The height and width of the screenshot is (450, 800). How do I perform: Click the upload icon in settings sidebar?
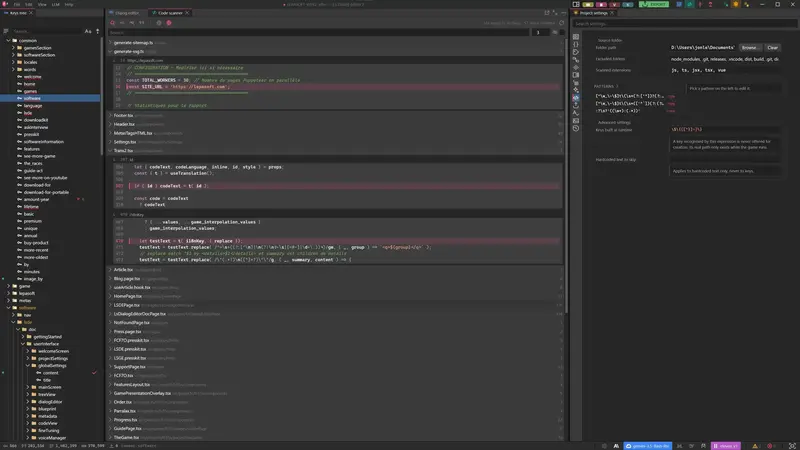pyautogui.click(x=576, y=105)
